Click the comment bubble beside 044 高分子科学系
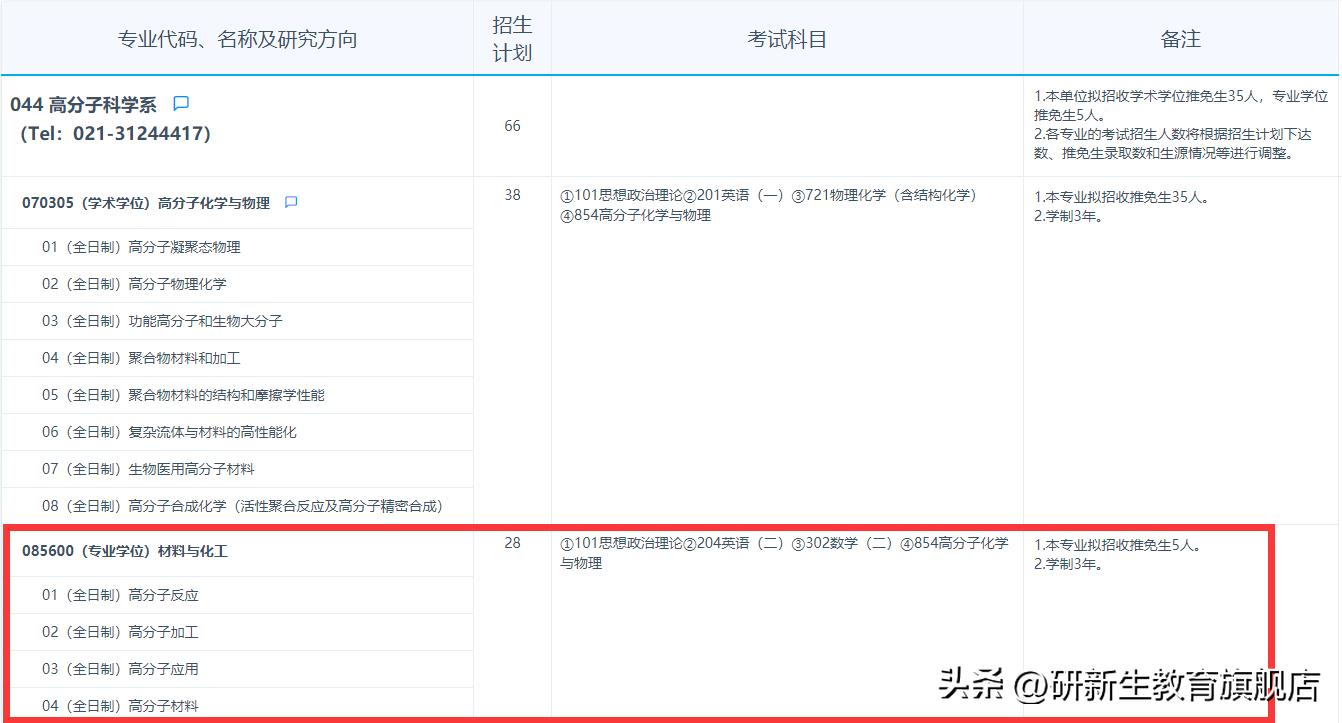 182,103
